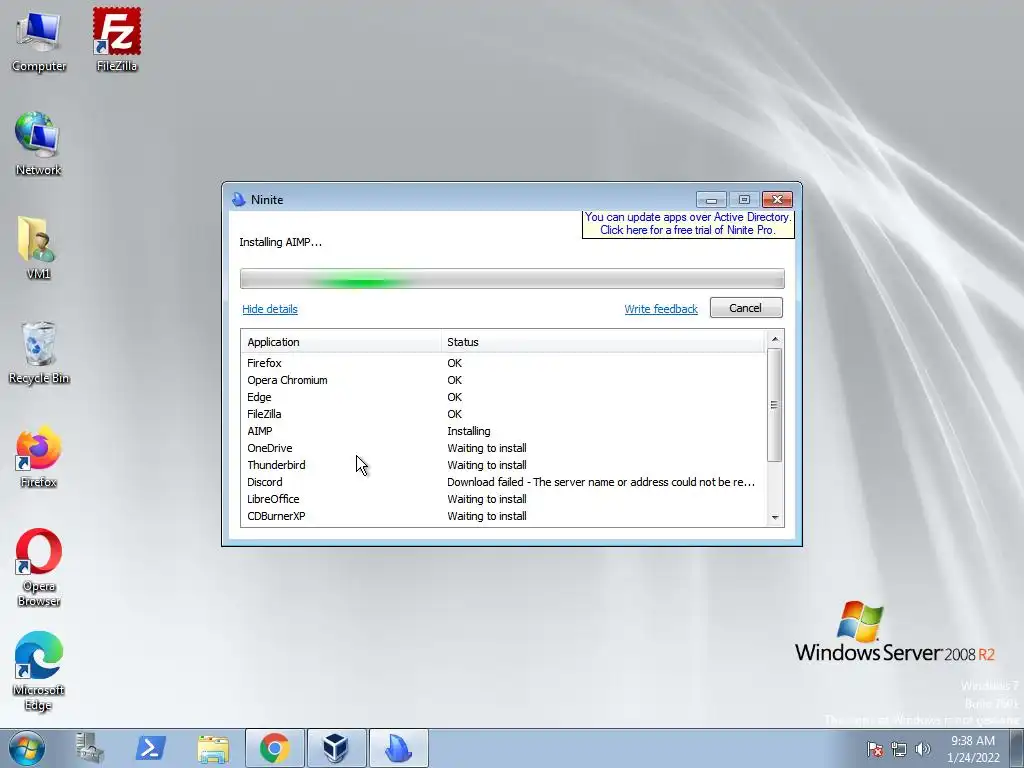Select the Firefox row in the list
Screen dimensions: 1024x768
coord(503,363)
